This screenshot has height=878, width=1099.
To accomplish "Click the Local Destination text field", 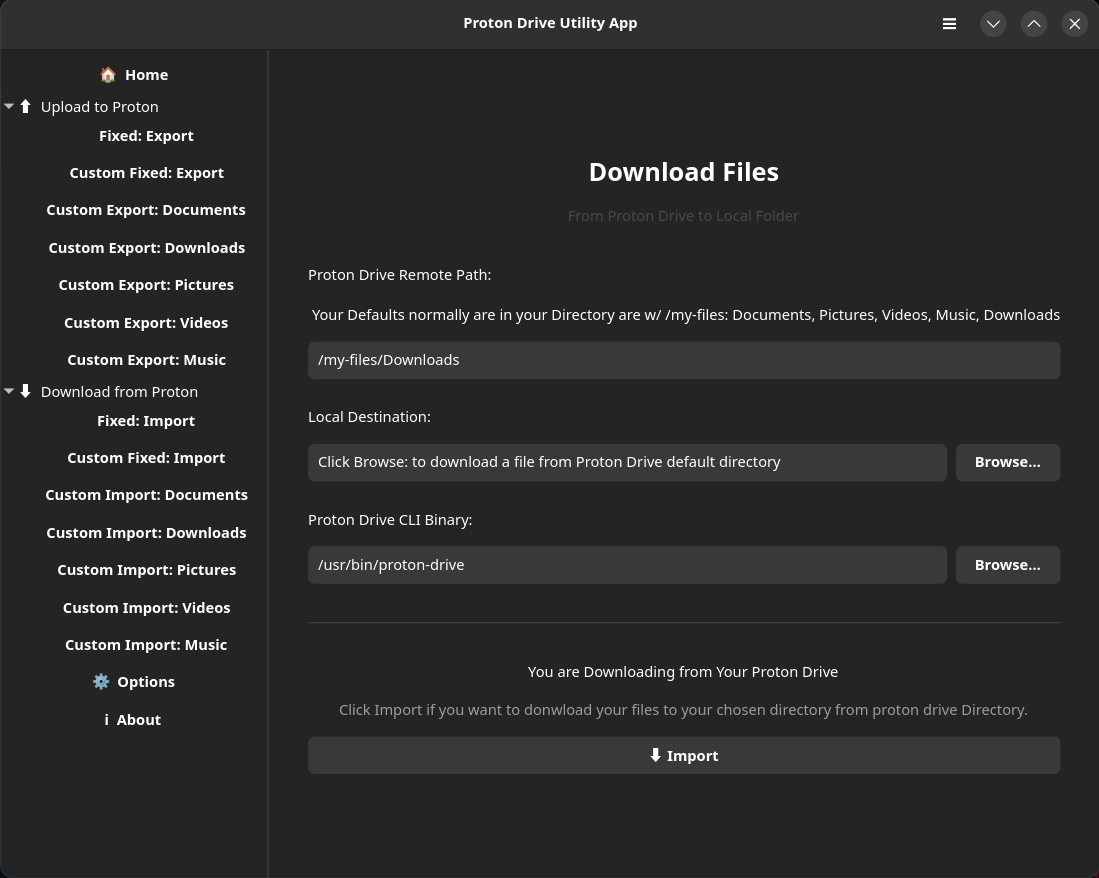I will (627, 462).
